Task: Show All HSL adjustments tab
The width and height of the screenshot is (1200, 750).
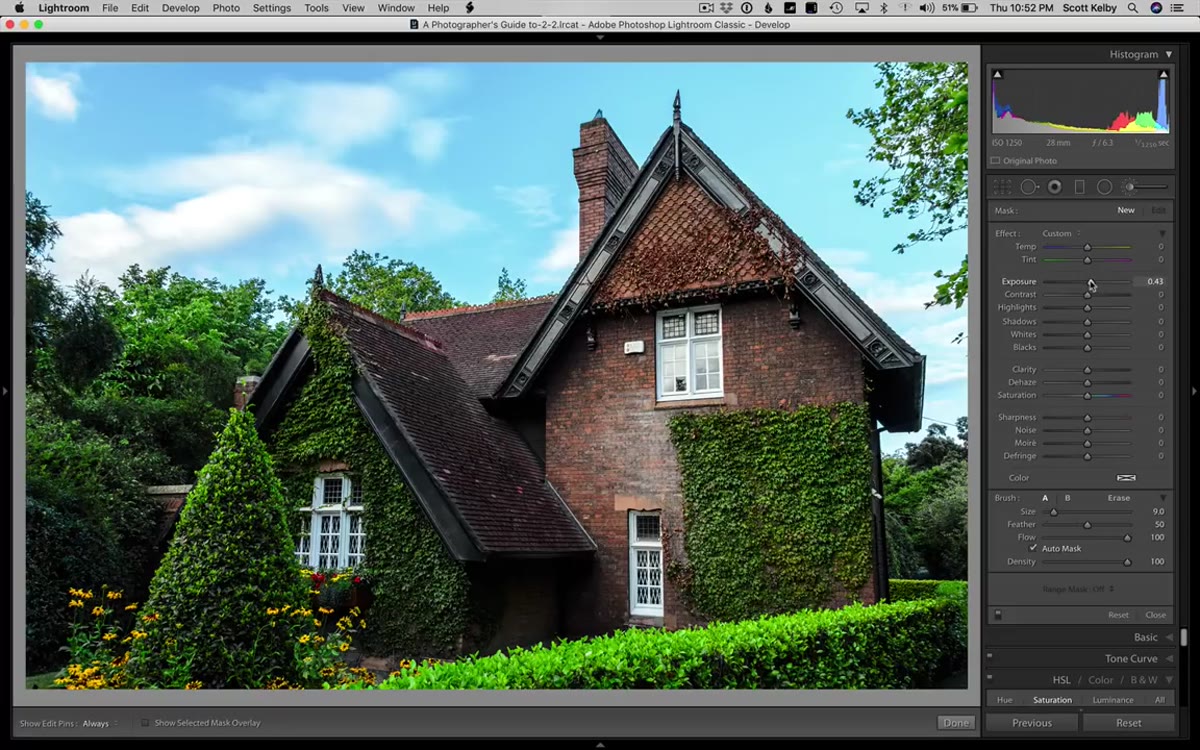Action: (x=1160, y=700)
